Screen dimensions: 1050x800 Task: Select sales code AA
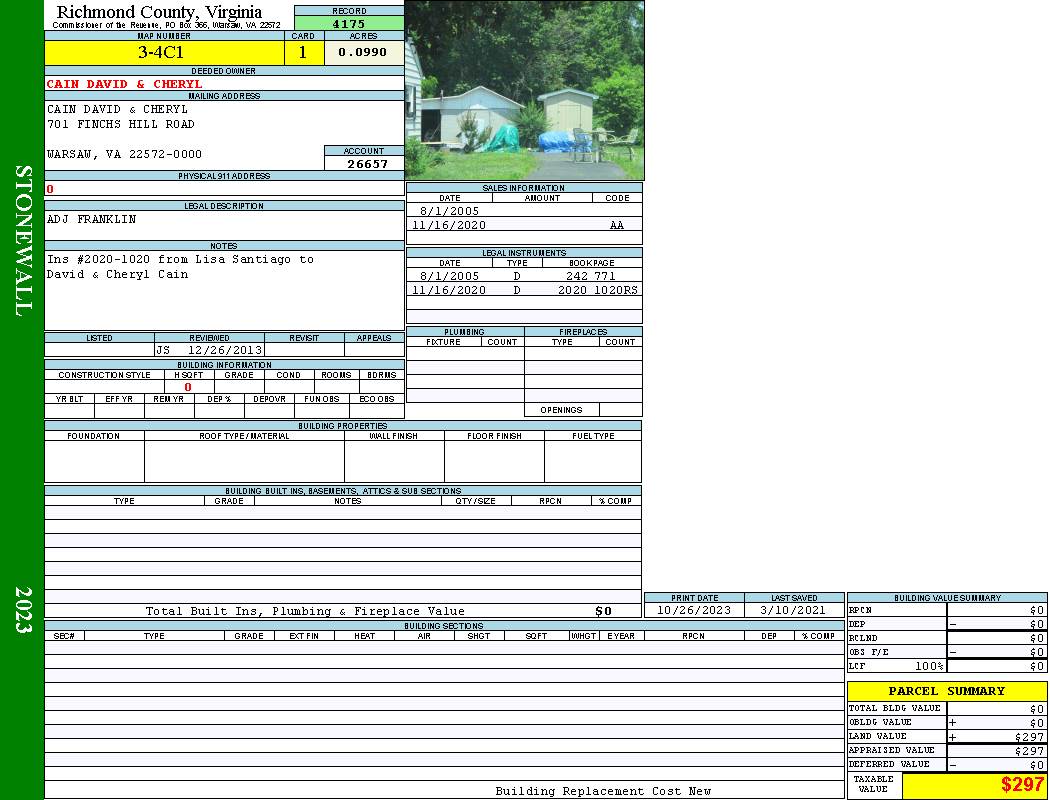coord(617,226)
